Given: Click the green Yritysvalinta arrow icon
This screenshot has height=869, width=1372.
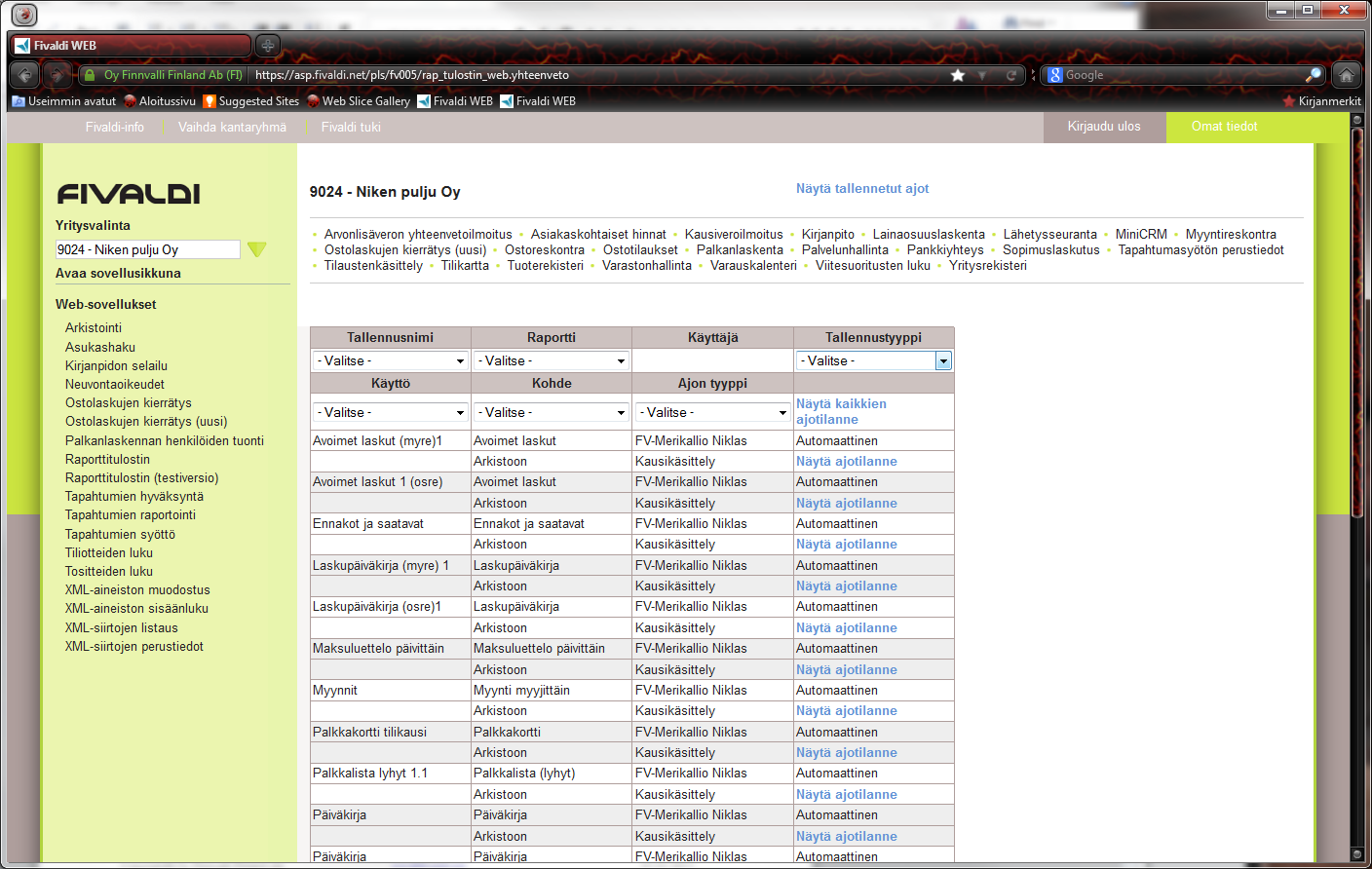Looking at the screenshot, I should [256, 249].
